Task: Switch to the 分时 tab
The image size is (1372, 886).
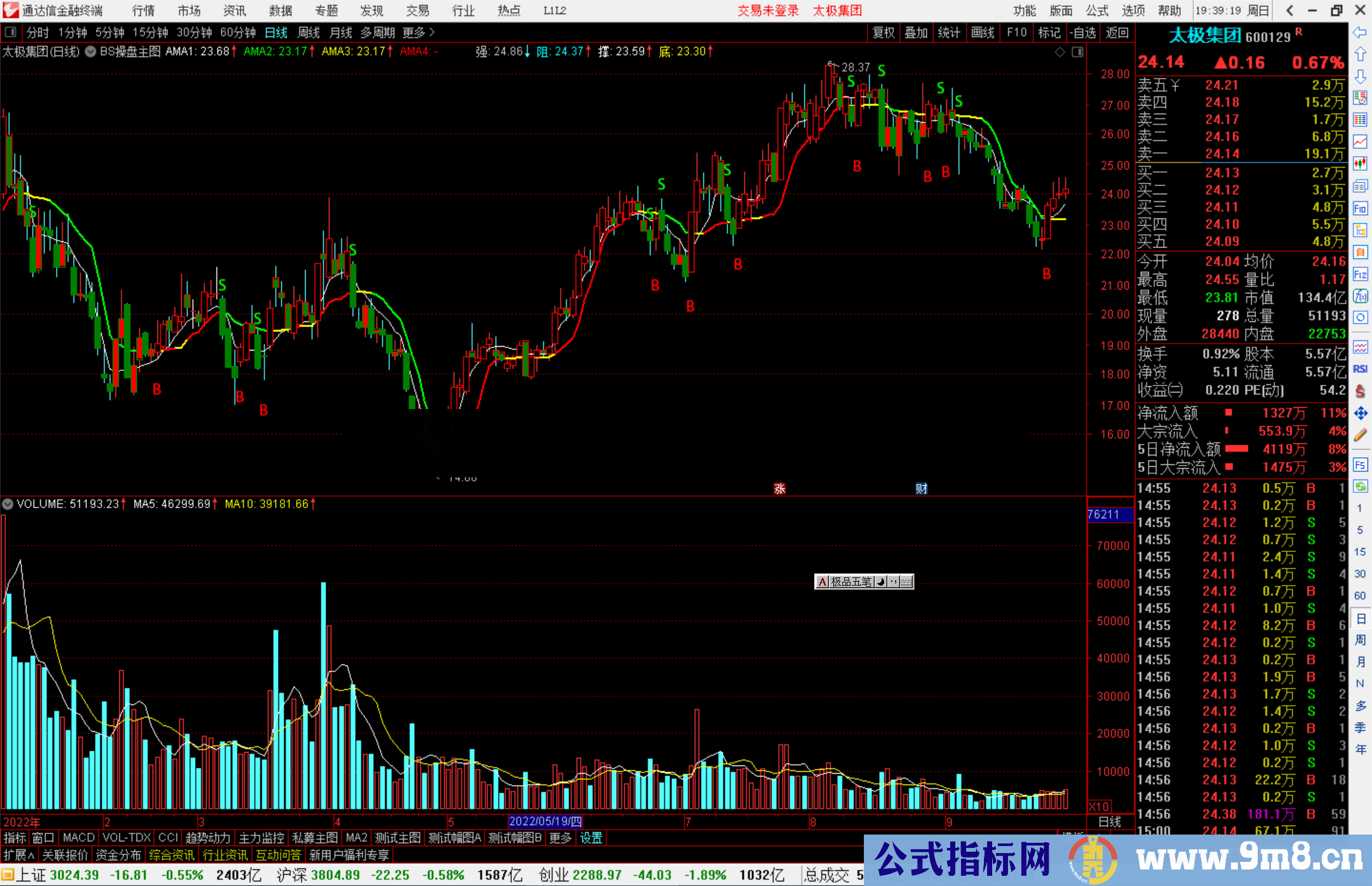Action: [x=37, y=32]
